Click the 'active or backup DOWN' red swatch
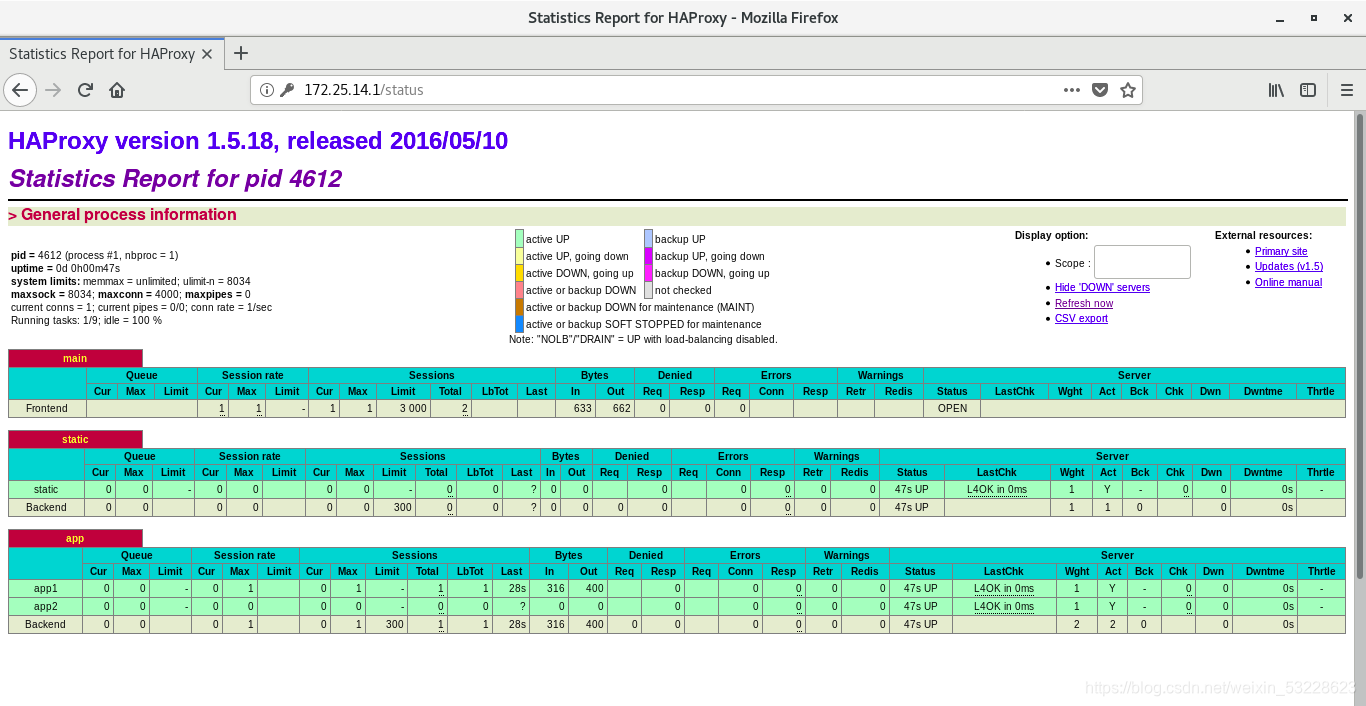The height and width of the screenshot is (706, 1366). click(520, 290)
